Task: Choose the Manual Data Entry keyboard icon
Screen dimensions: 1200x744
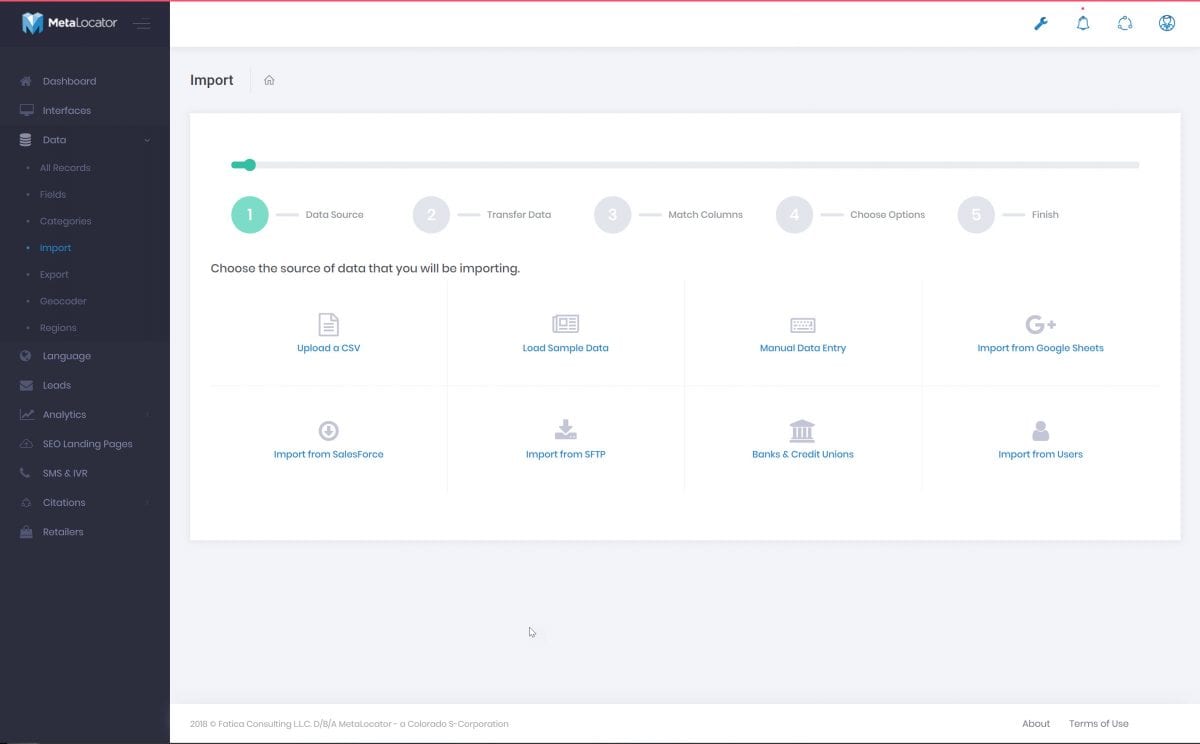Action: pyautogui.click(x=802, y=325)
